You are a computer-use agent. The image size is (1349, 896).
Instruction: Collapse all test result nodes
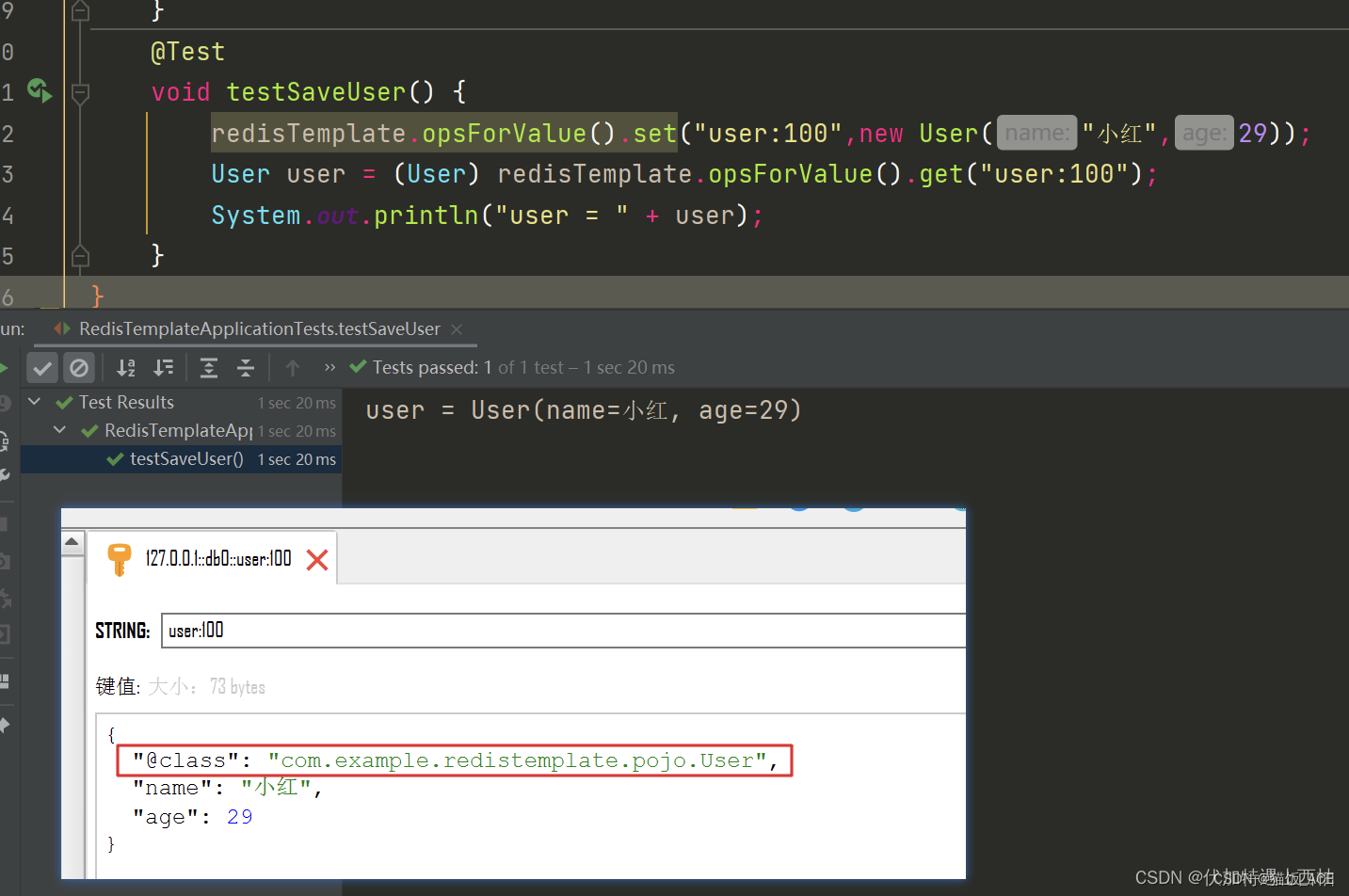click(x=246, y=368)
